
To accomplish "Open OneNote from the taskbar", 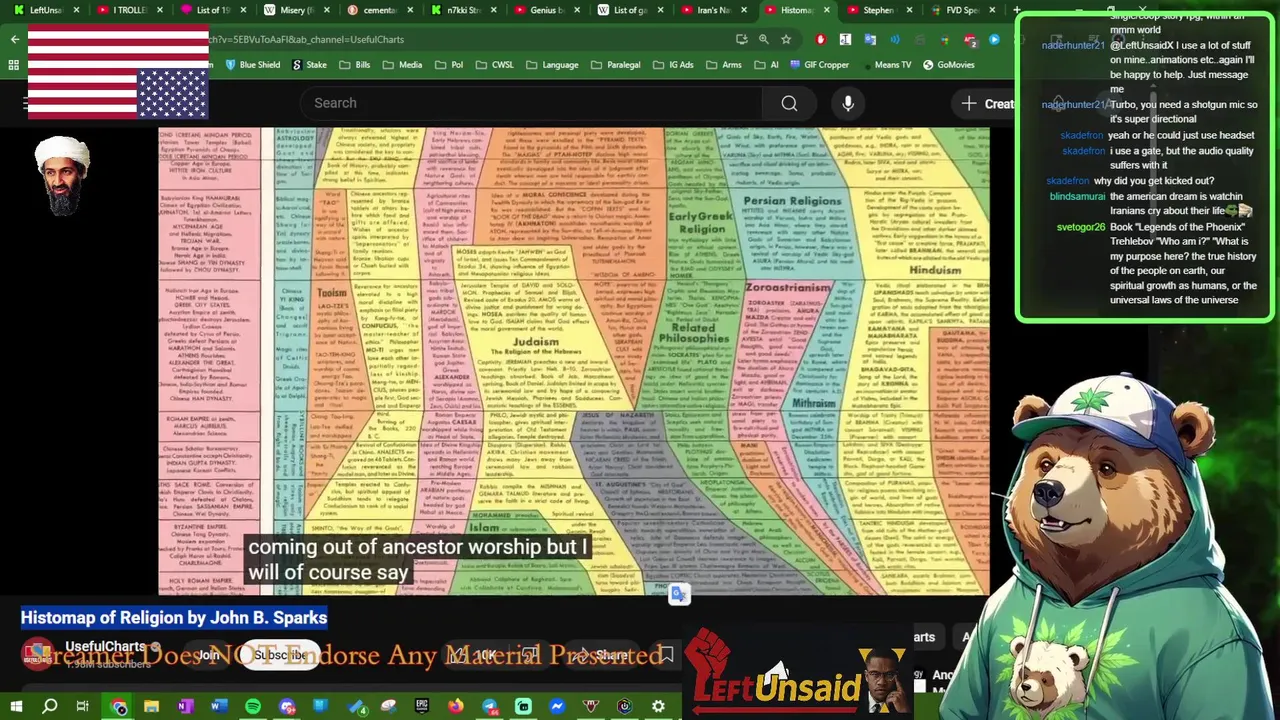I will [x=185, y=707].
